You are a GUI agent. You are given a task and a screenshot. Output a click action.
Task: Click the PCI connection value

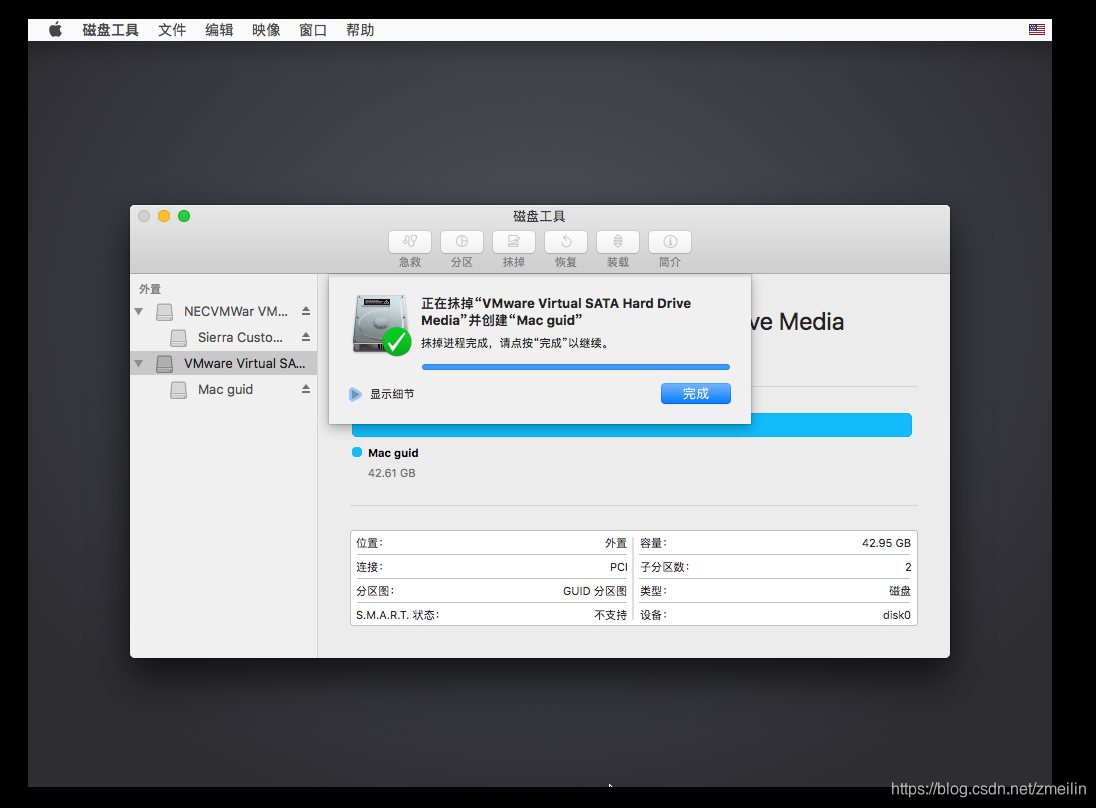click(x=619, y=567)
